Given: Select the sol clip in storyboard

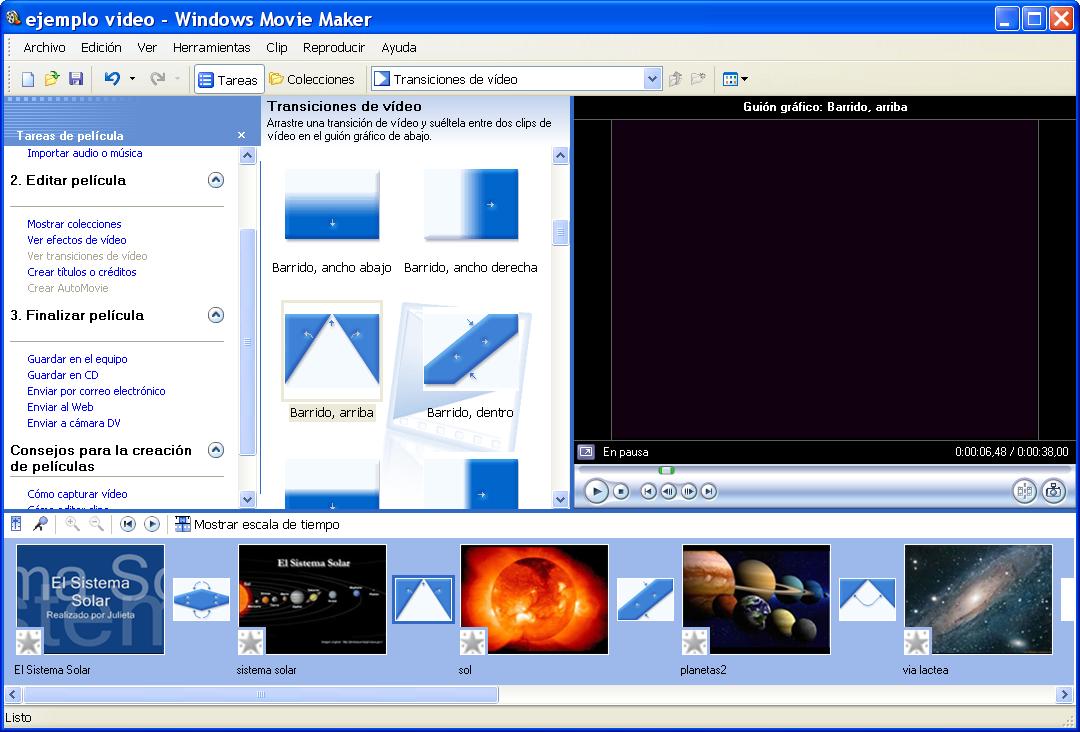Looking at the screenshot, I should coord(534,598).
